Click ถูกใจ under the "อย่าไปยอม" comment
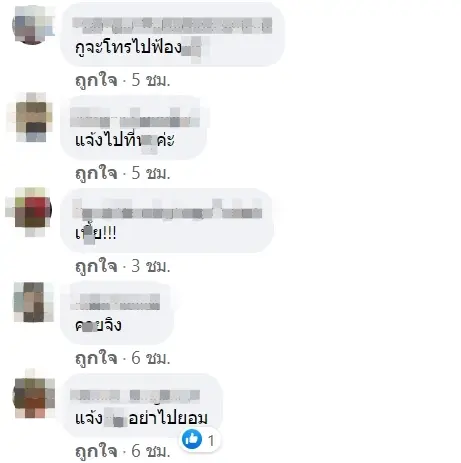 96,451
